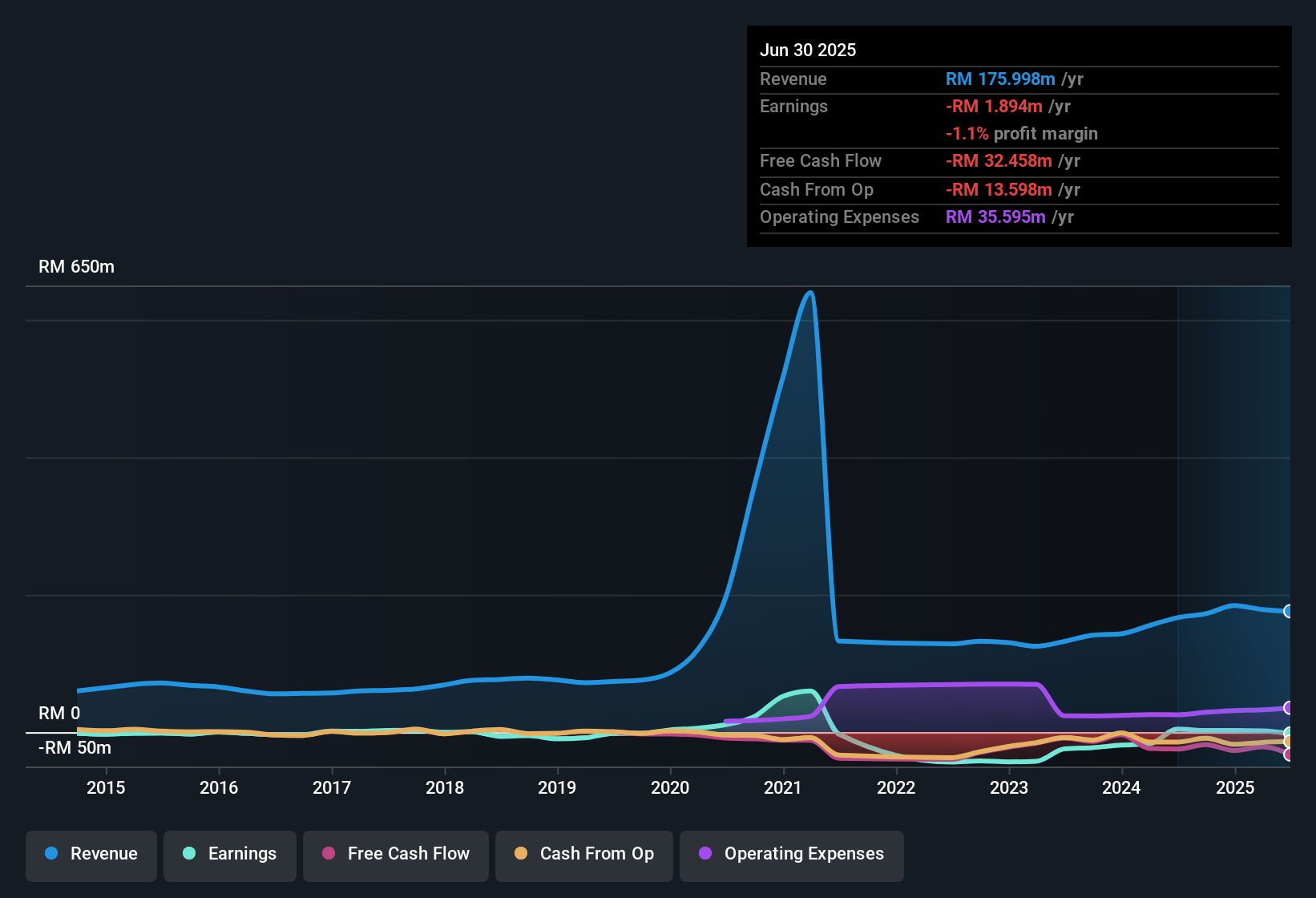The height and width of the screenshot is (898, 1316).
Task: Select the 2023 x-axis label
Action: [x=1009, y=787]
